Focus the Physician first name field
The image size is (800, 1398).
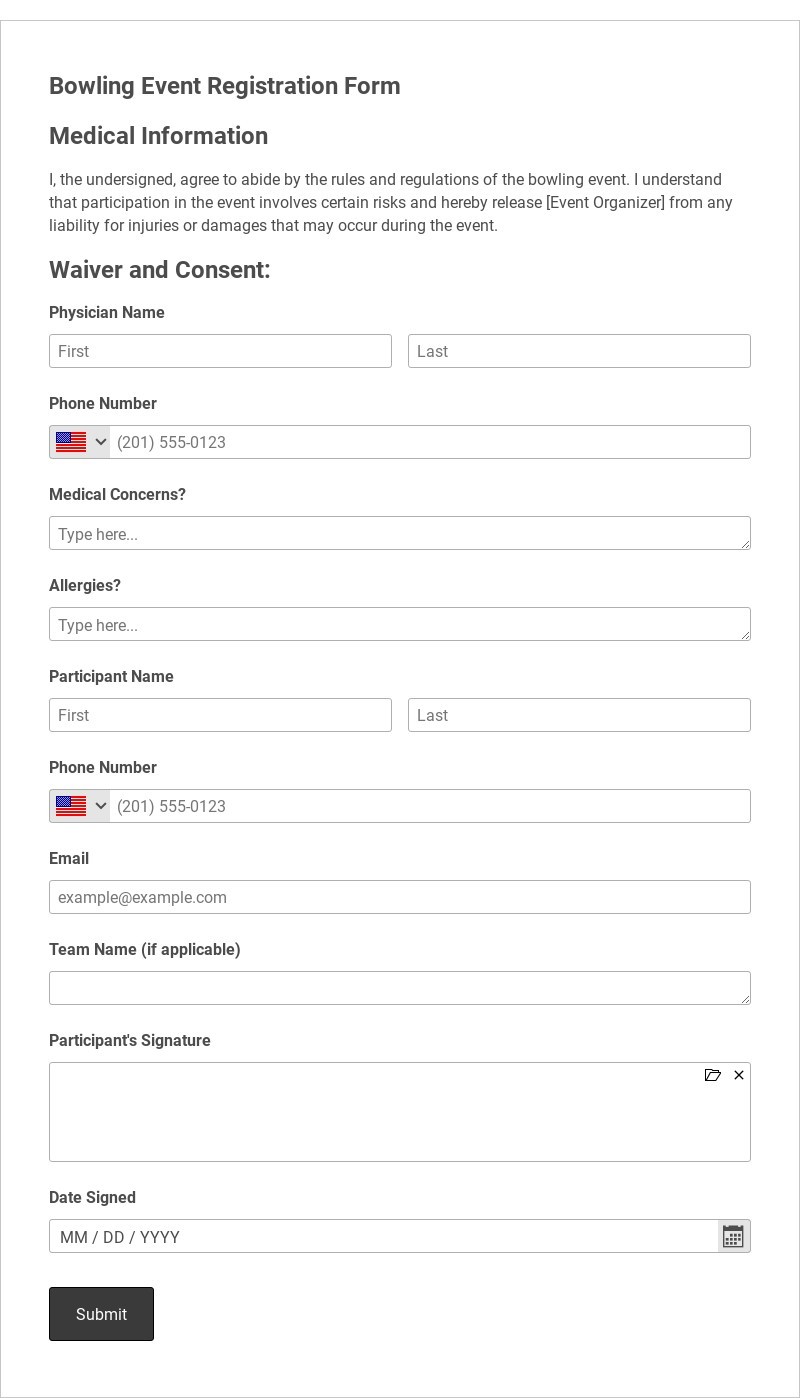point(220,351)
